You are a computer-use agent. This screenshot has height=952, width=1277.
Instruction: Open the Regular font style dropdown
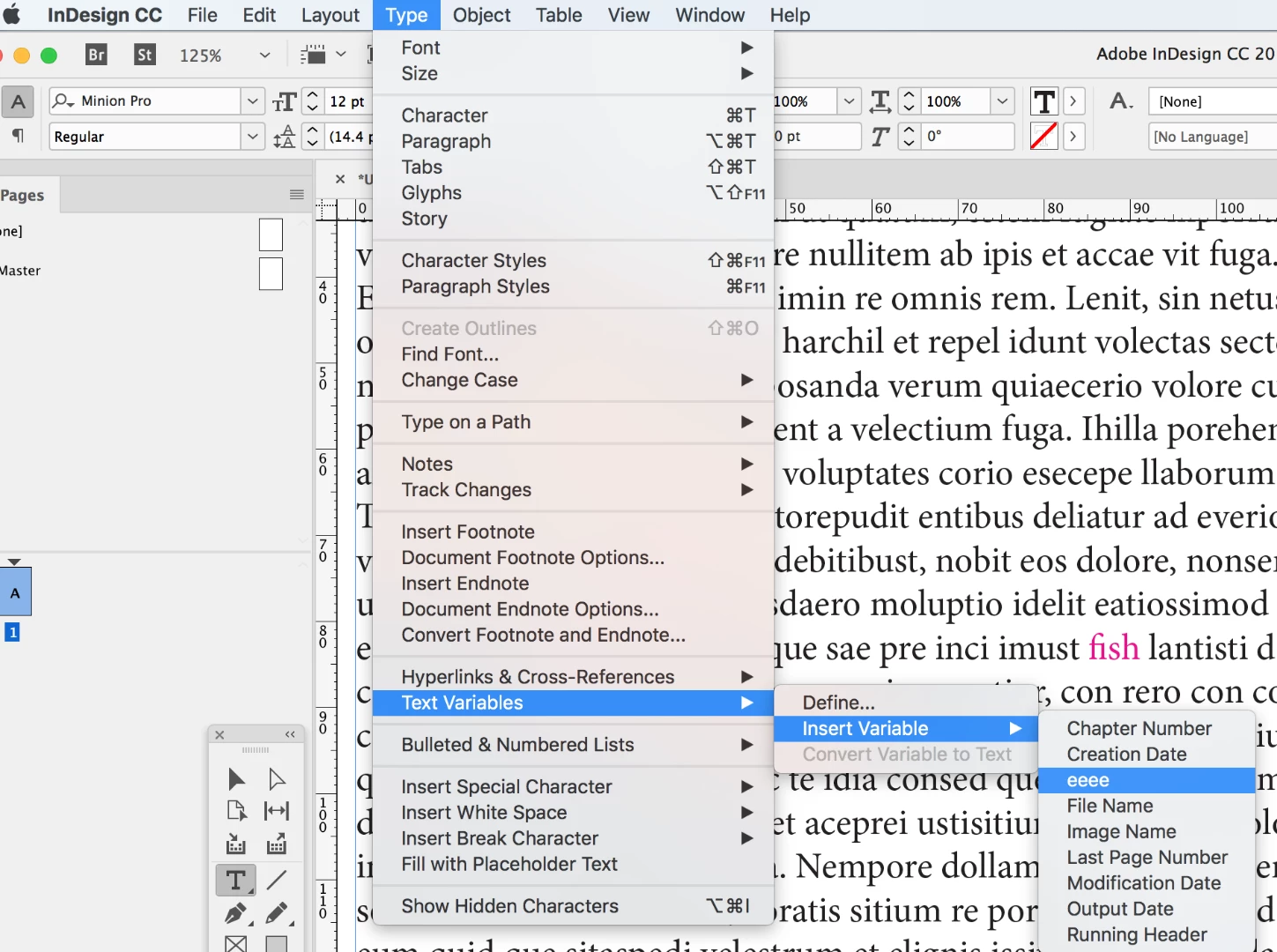253,137
